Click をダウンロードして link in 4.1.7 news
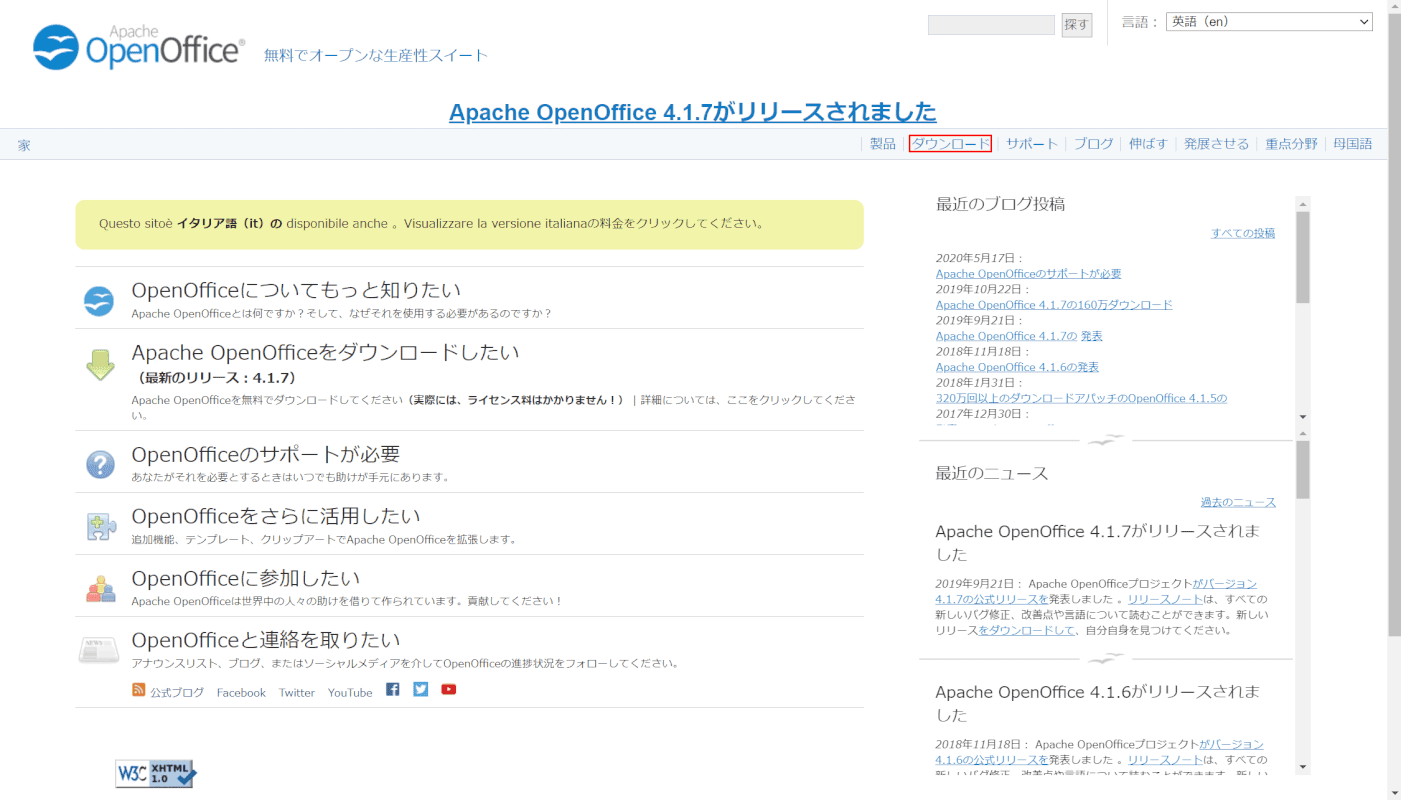The height and width of the screenshot is (800, 1401). coord(1026,631)
